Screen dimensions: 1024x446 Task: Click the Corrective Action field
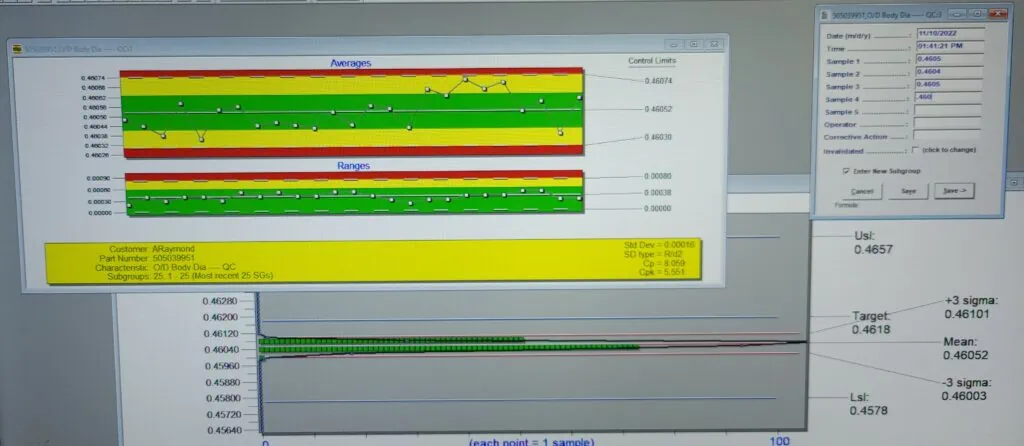[949, 135]
